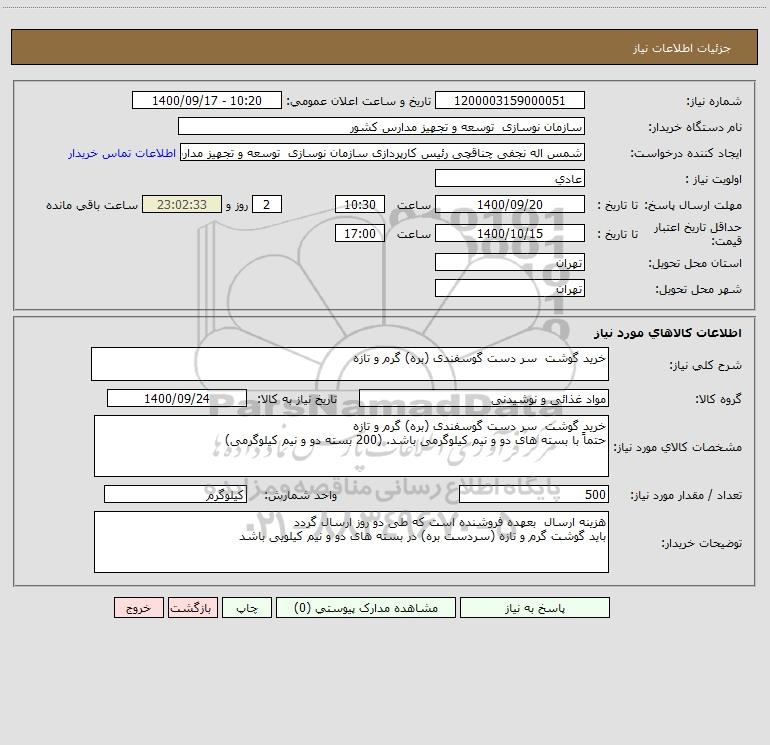Click the خروج exit button
The height and width of the screenshot is (745, 770).
point(138,607)
